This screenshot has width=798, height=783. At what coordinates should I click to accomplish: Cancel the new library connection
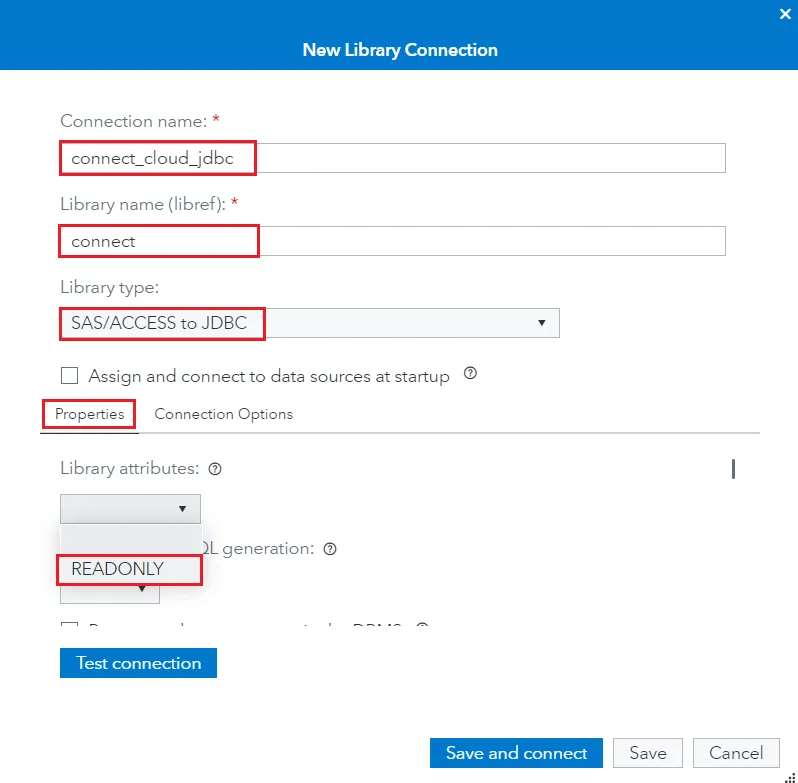(736, 753)
